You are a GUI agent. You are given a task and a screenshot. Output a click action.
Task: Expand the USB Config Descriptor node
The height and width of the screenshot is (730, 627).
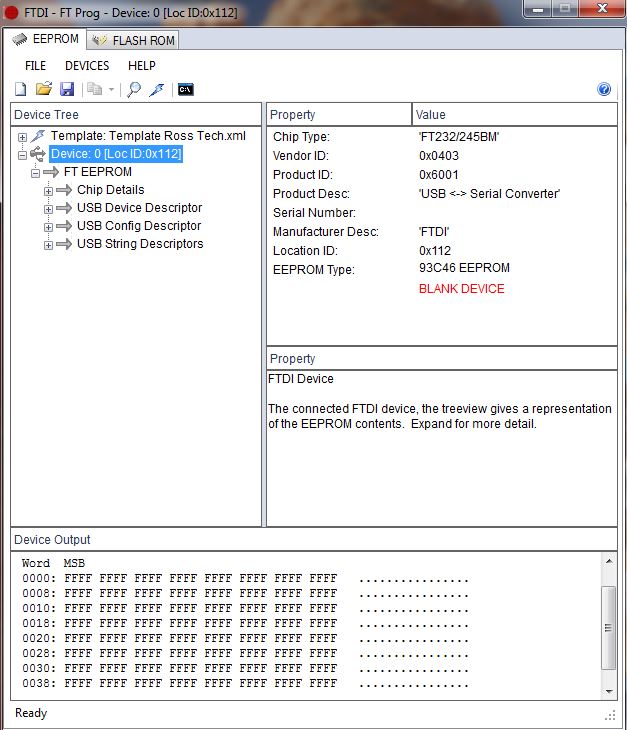tap(48, 227)
